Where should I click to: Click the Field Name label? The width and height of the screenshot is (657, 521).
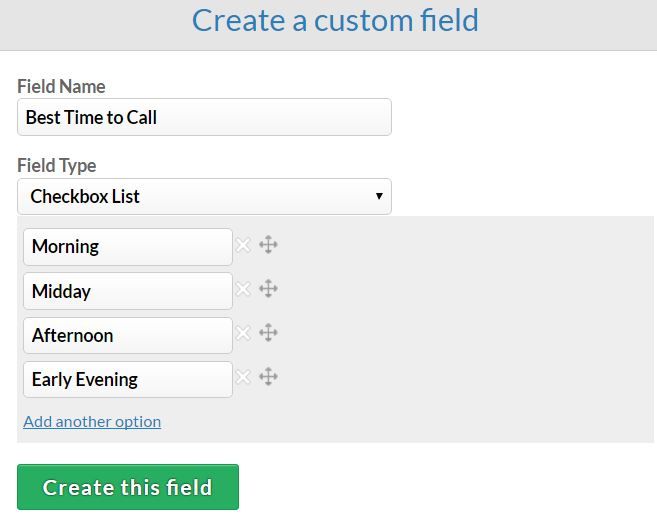click(61, 86)
